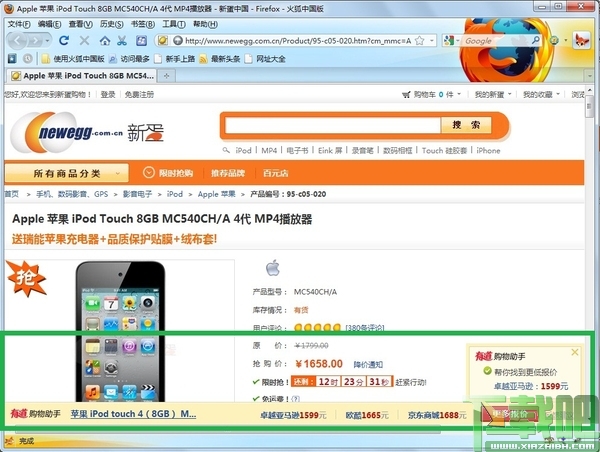Open the 网址大全 bookmark
Image resolution: width=600 pixels, height=452 pixels.
(x=265, y=59)
